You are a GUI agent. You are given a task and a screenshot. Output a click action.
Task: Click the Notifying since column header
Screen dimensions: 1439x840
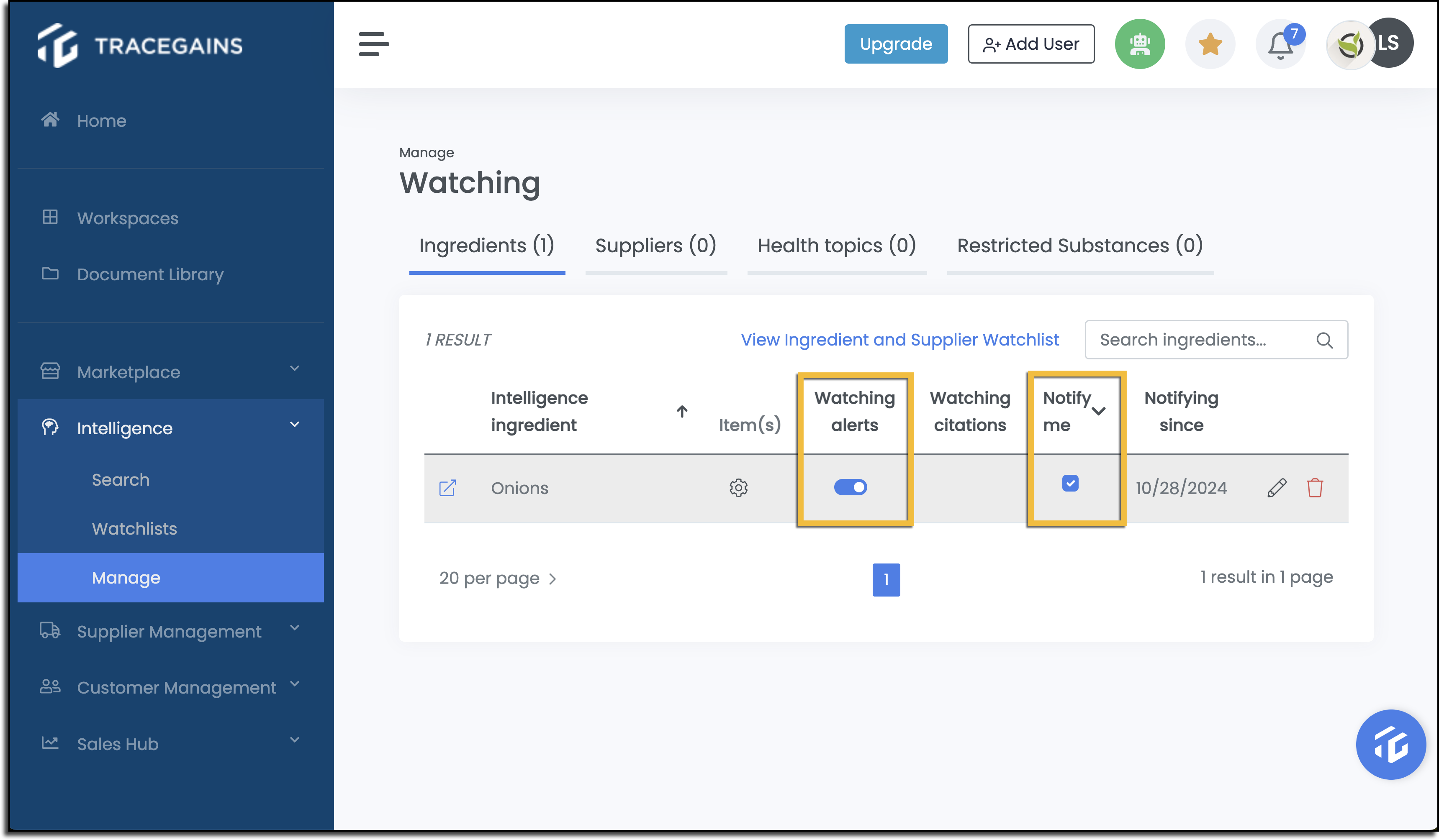pos(1181,412)
